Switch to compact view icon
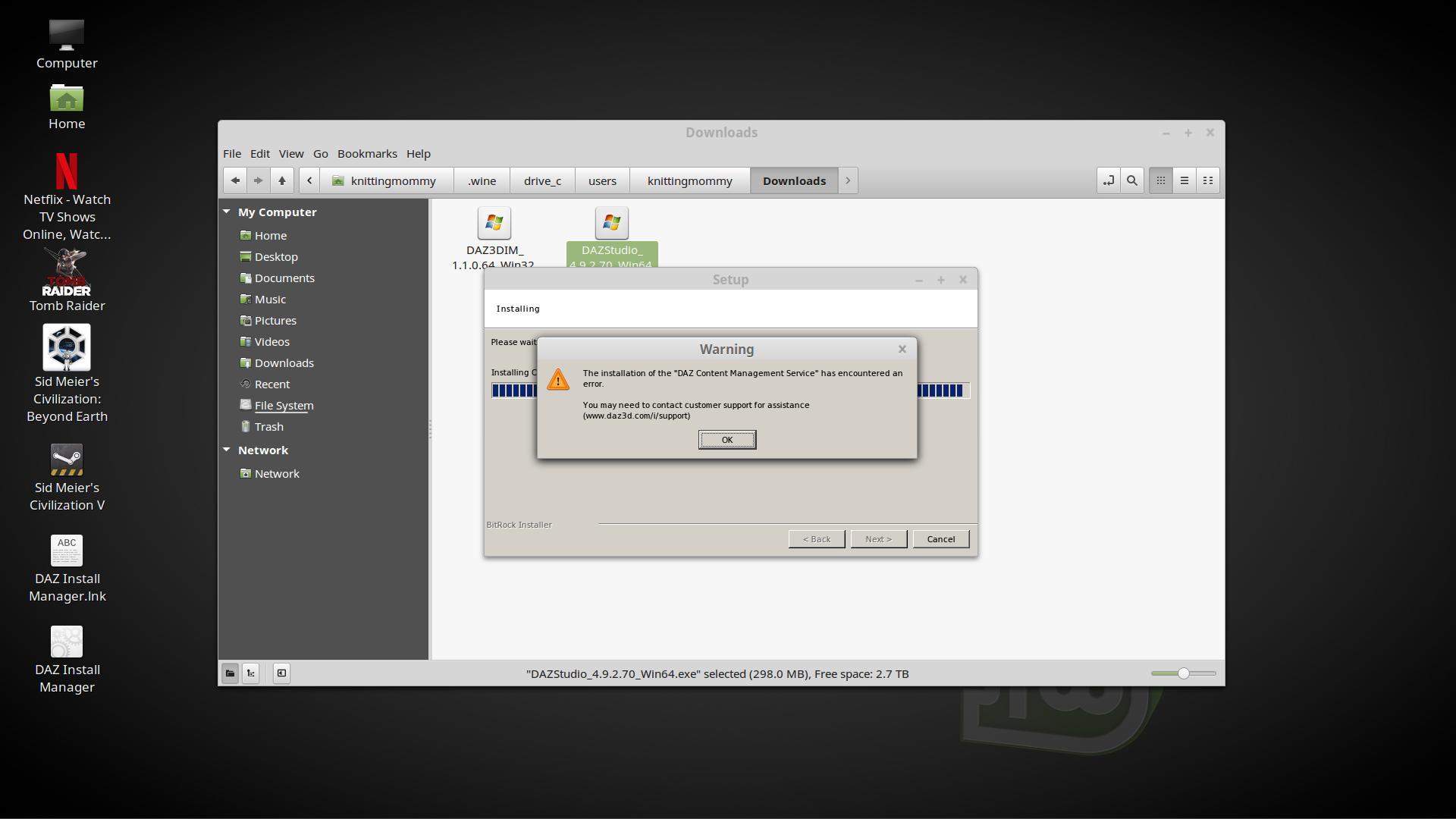The width and height of the screenshot is (1456, 819). 1208,180
